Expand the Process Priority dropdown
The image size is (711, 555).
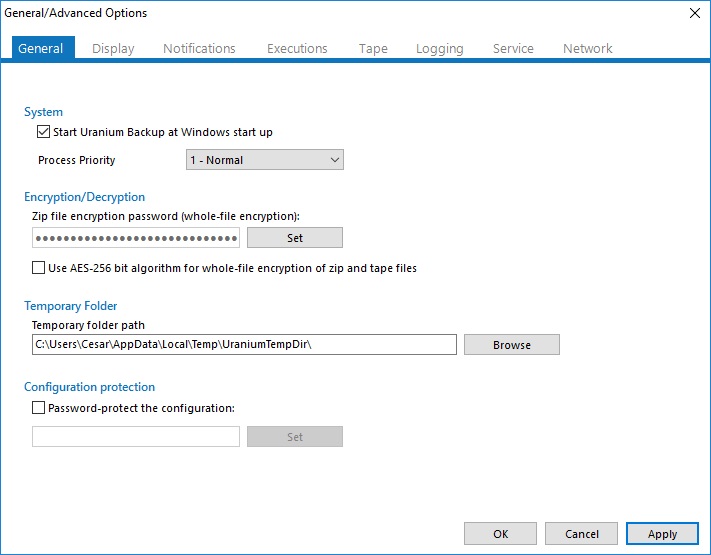pyautogui.click(x=265, y=160)
